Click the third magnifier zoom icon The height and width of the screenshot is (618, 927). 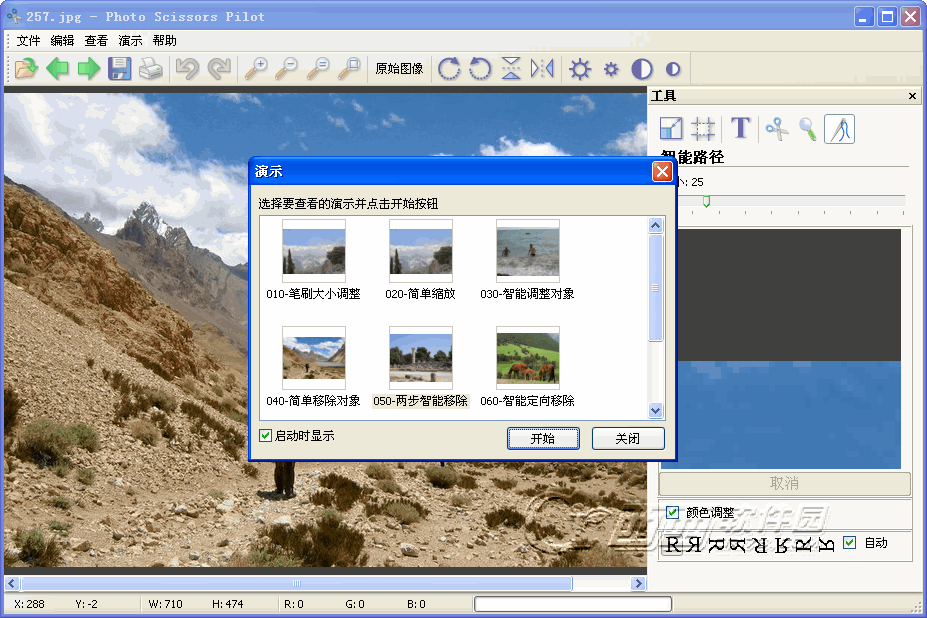pos(318,69)
